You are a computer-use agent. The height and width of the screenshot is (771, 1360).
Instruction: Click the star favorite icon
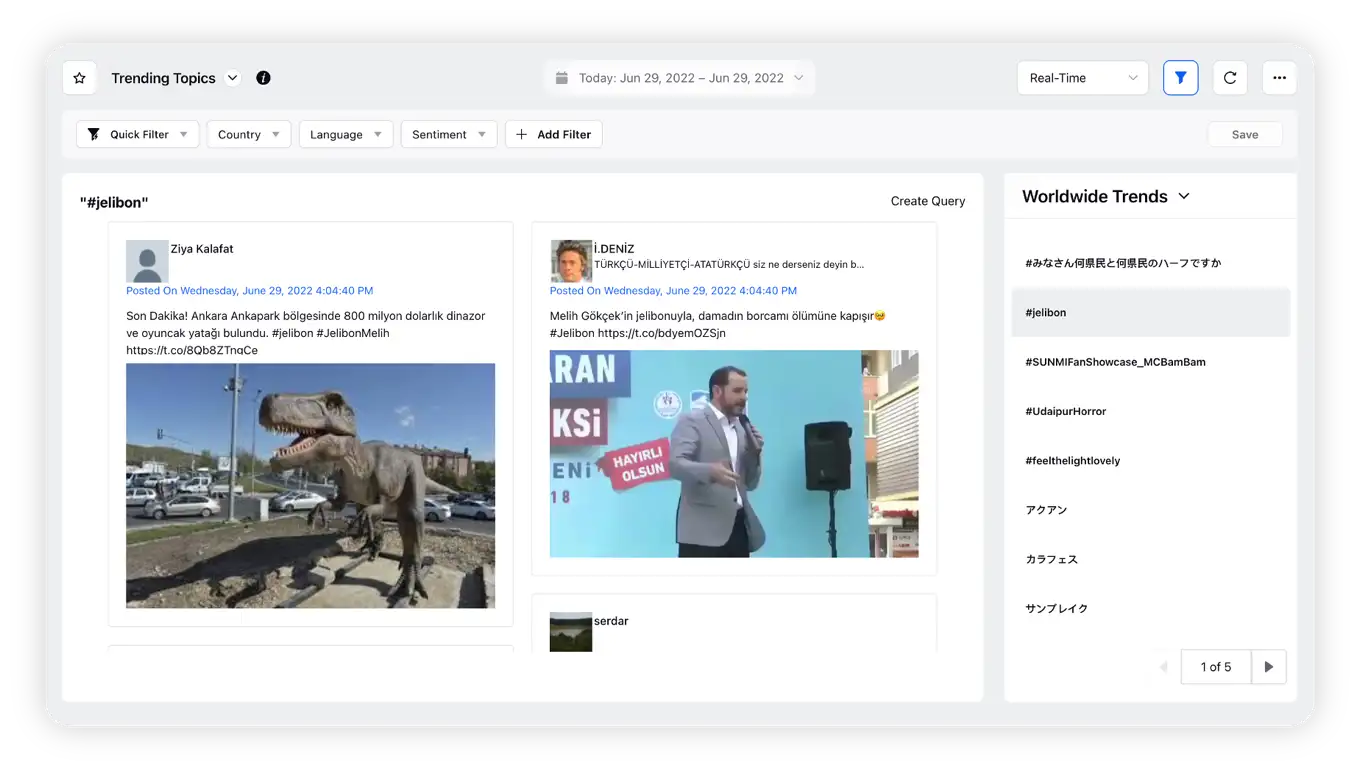pos(79,78)
